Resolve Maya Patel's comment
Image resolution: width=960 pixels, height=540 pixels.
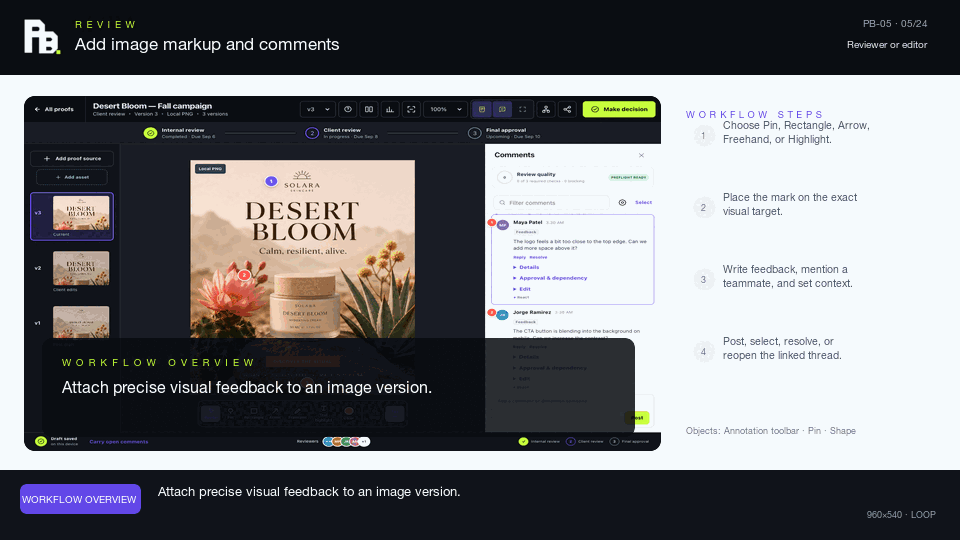point(538,257)
